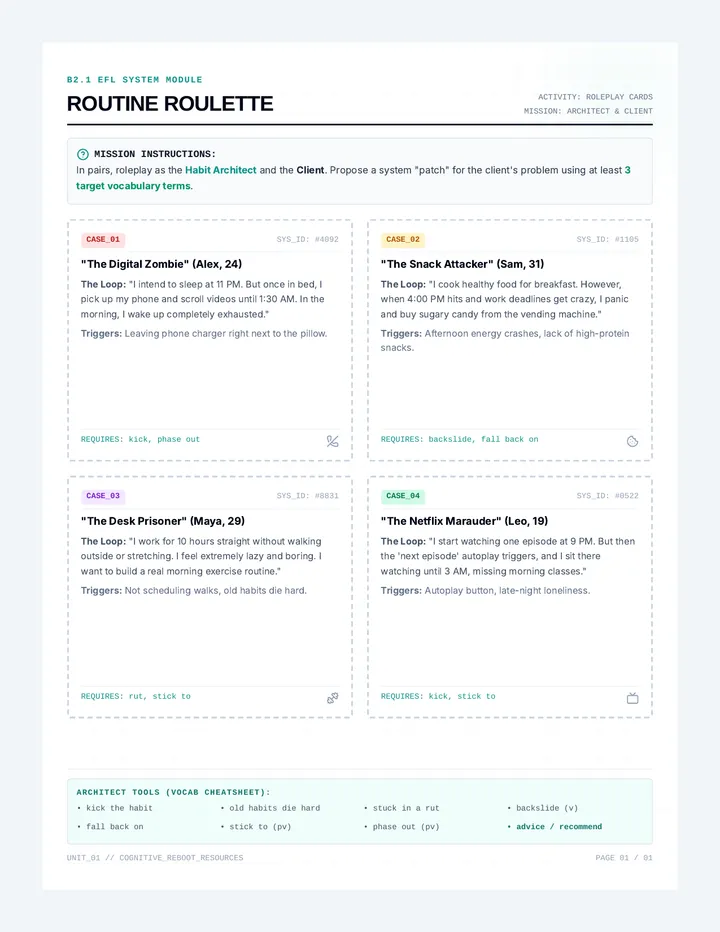Click the "PAGE 01 / 01" footer label

[x=624, y=858]
